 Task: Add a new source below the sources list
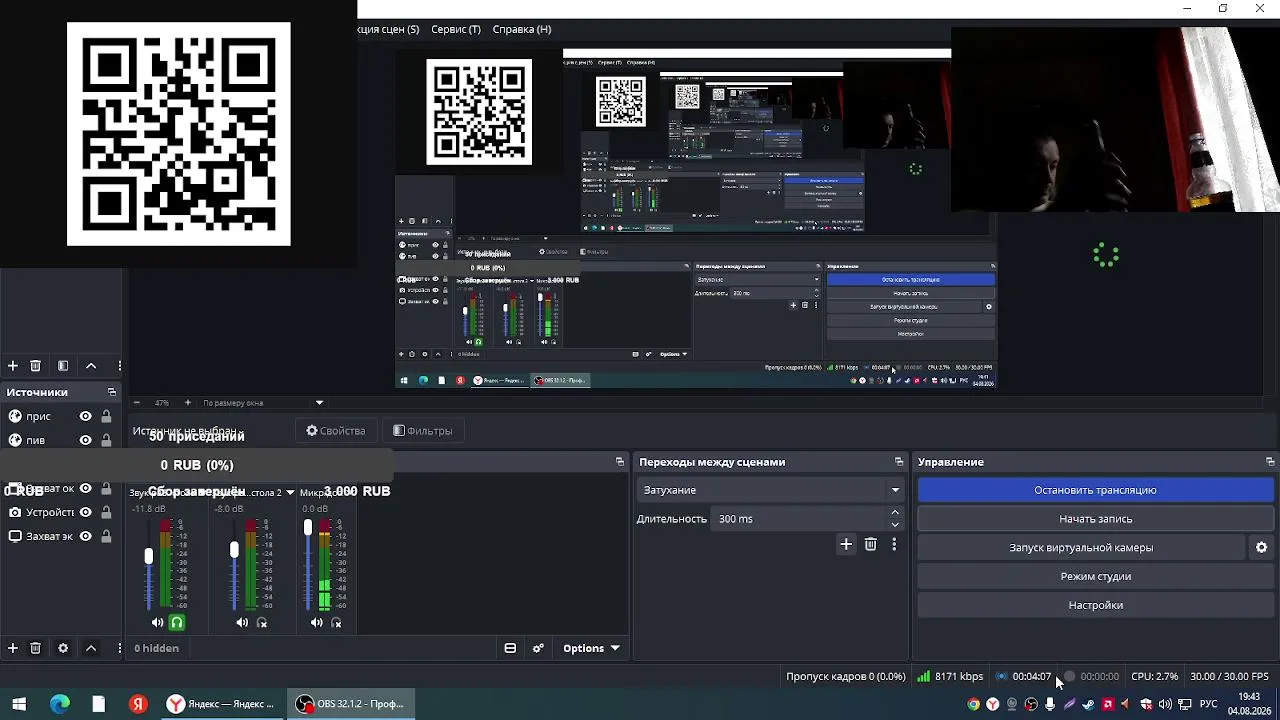(x=13, y=648)
